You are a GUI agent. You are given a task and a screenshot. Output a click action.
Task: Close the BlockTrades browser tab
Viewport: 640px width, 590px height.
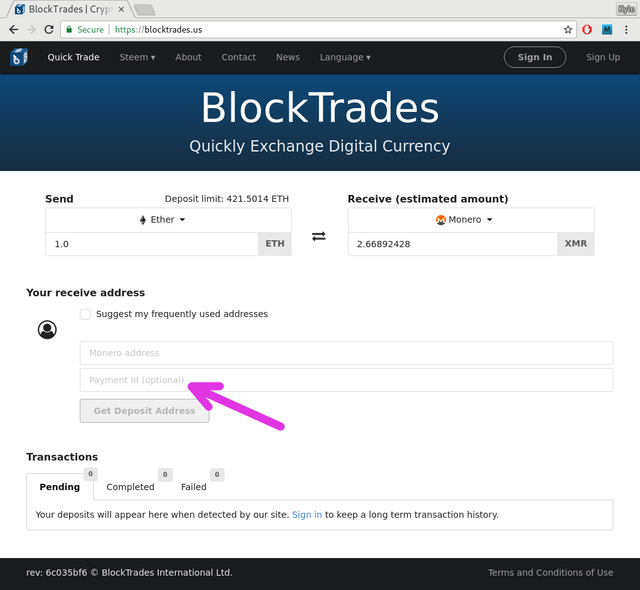pyautogui.click(x=121, y=9)
